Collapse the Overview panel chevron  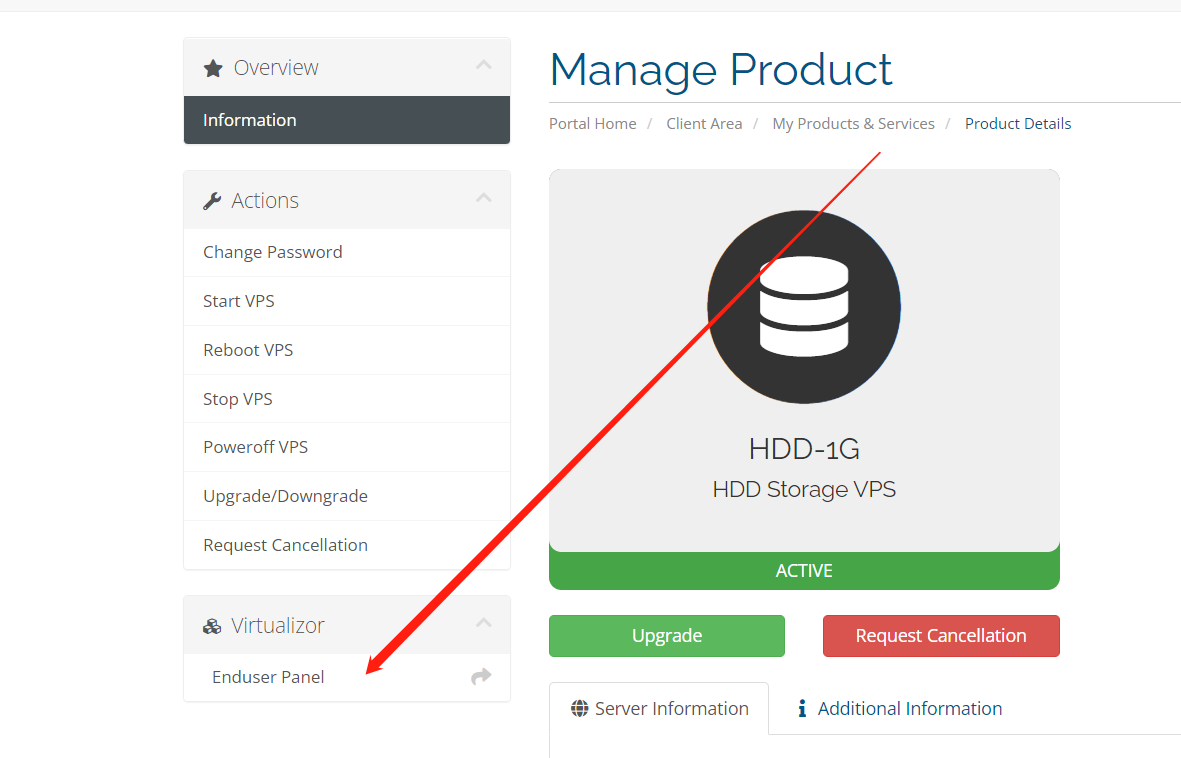click(484, 66)
